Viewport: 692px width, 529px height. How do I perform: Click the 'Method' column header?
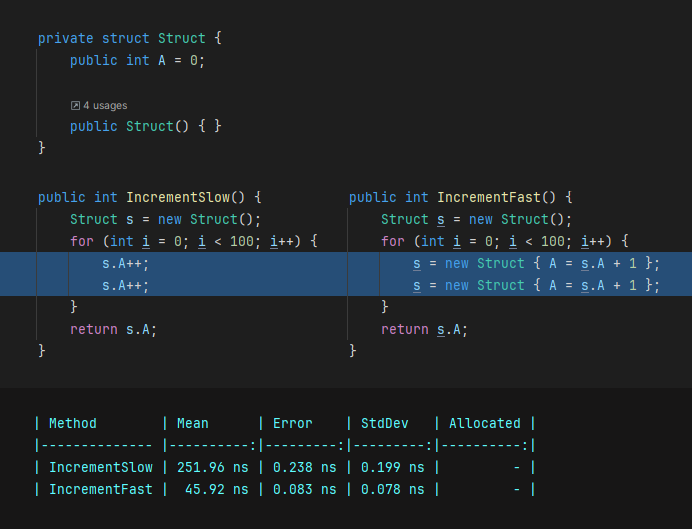point(73,424)
